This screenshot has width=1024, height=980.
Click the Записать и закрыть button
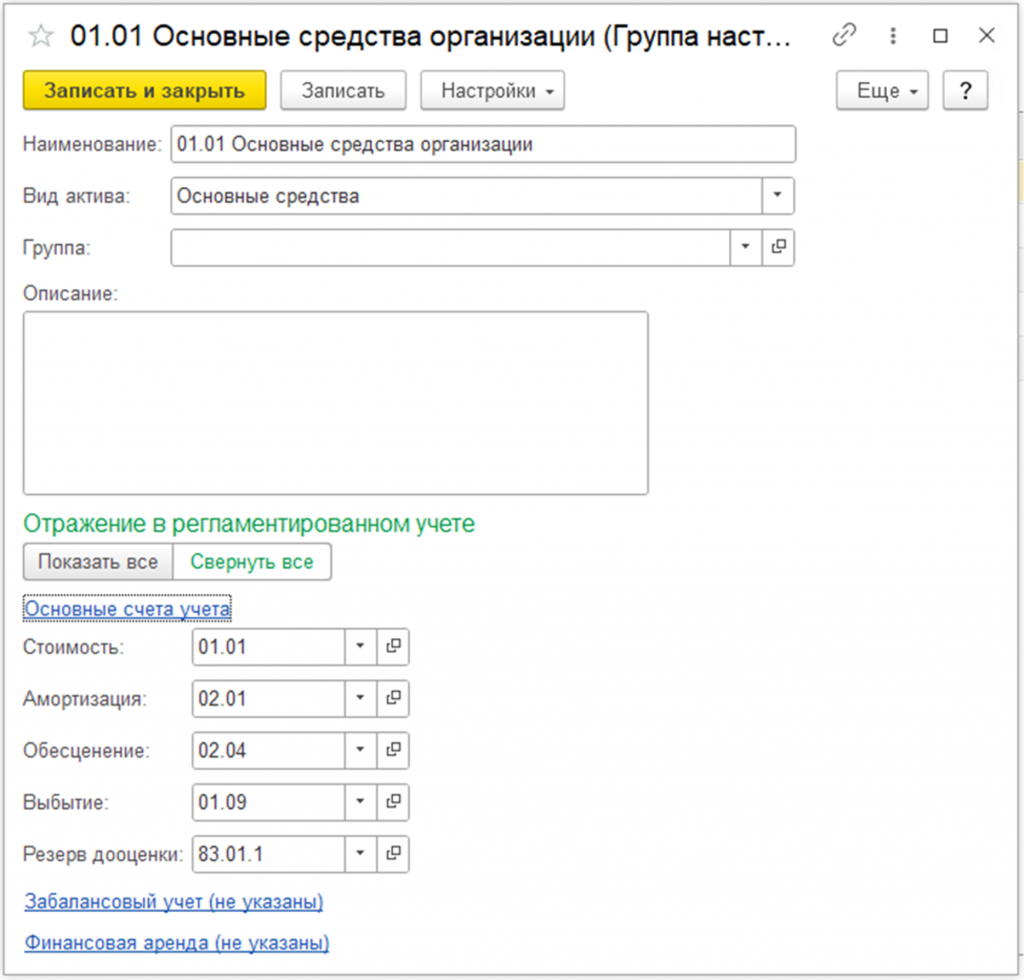click(144, 90)
